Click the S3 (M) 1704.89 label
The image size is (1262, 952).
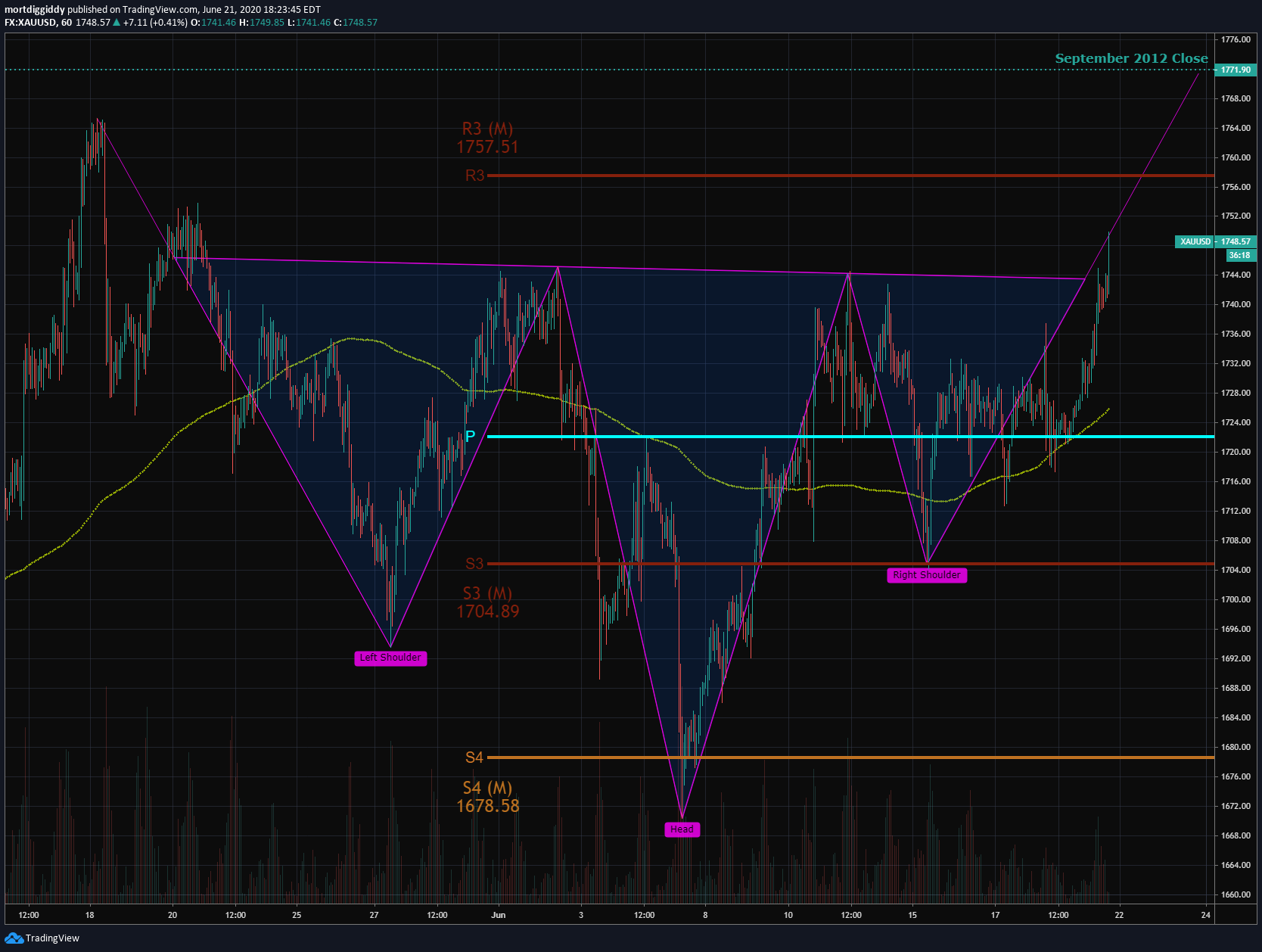pos(488,602)
